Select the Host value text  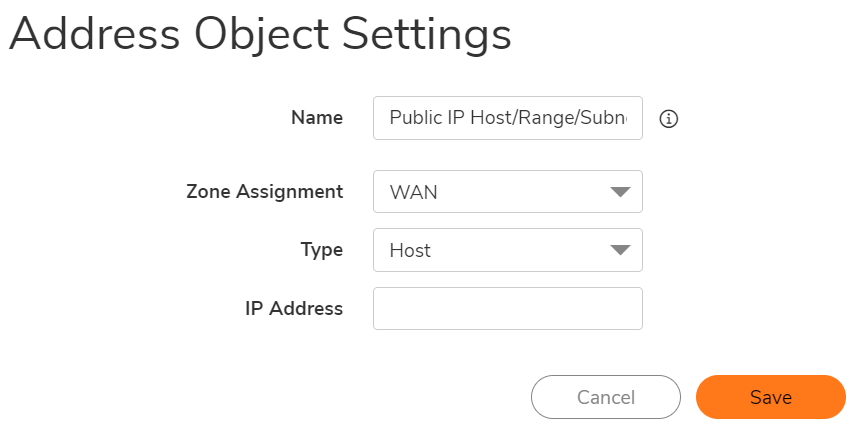410,250
